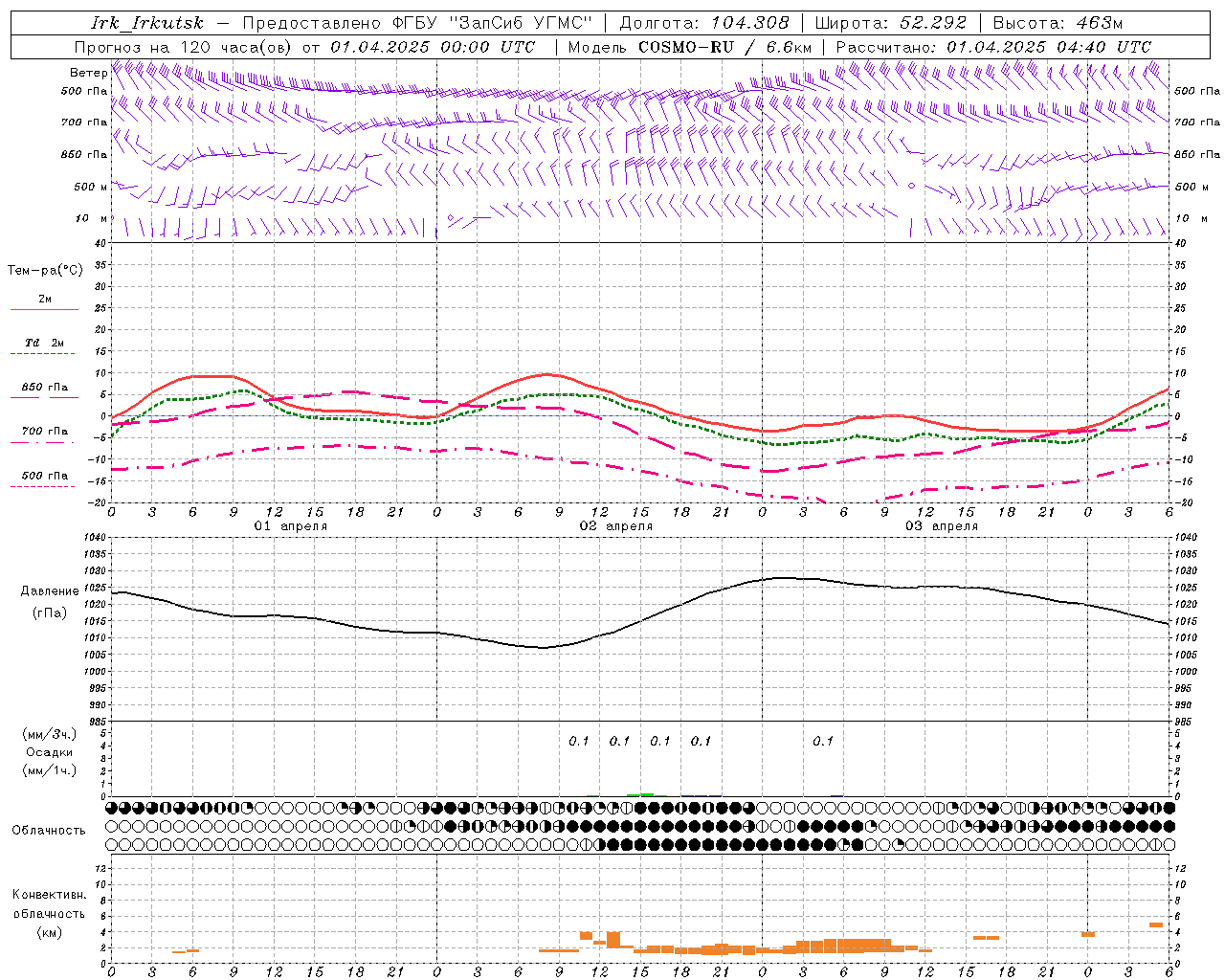Viewport: 1225px width, 980px height.
Task: Click the dashed line sample under "Td 2м"
Action: tap(44, 354)
